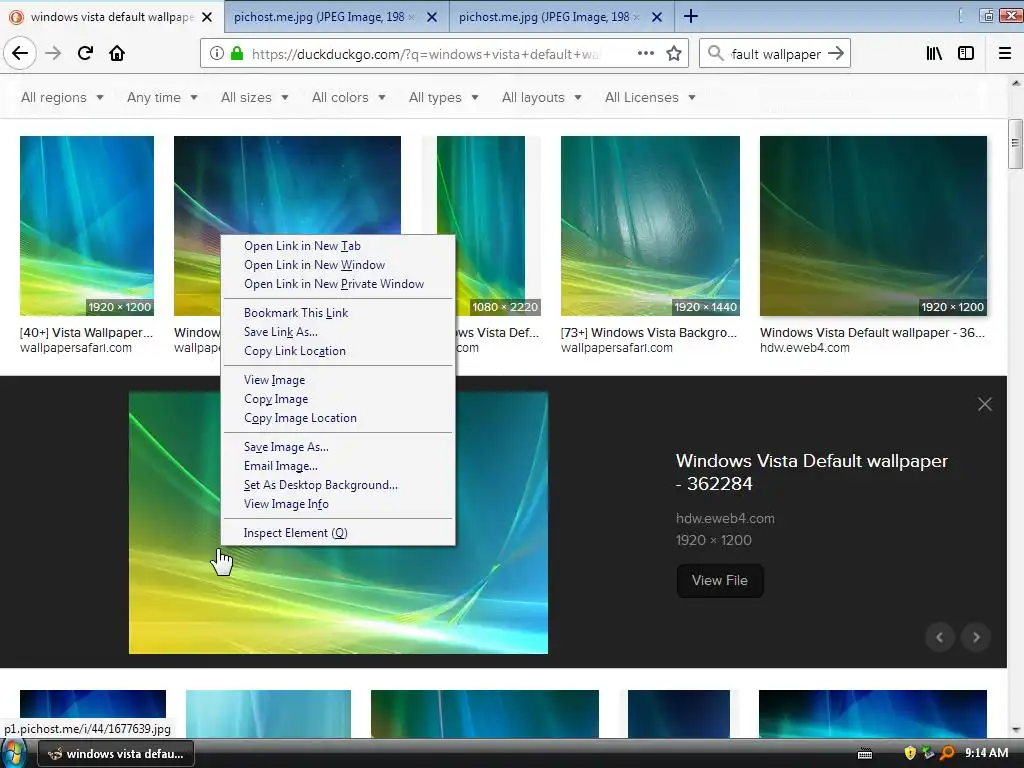This screenshot has height=768, width=1024.
Task: Select Email Image...
Action: click(338, 466)
